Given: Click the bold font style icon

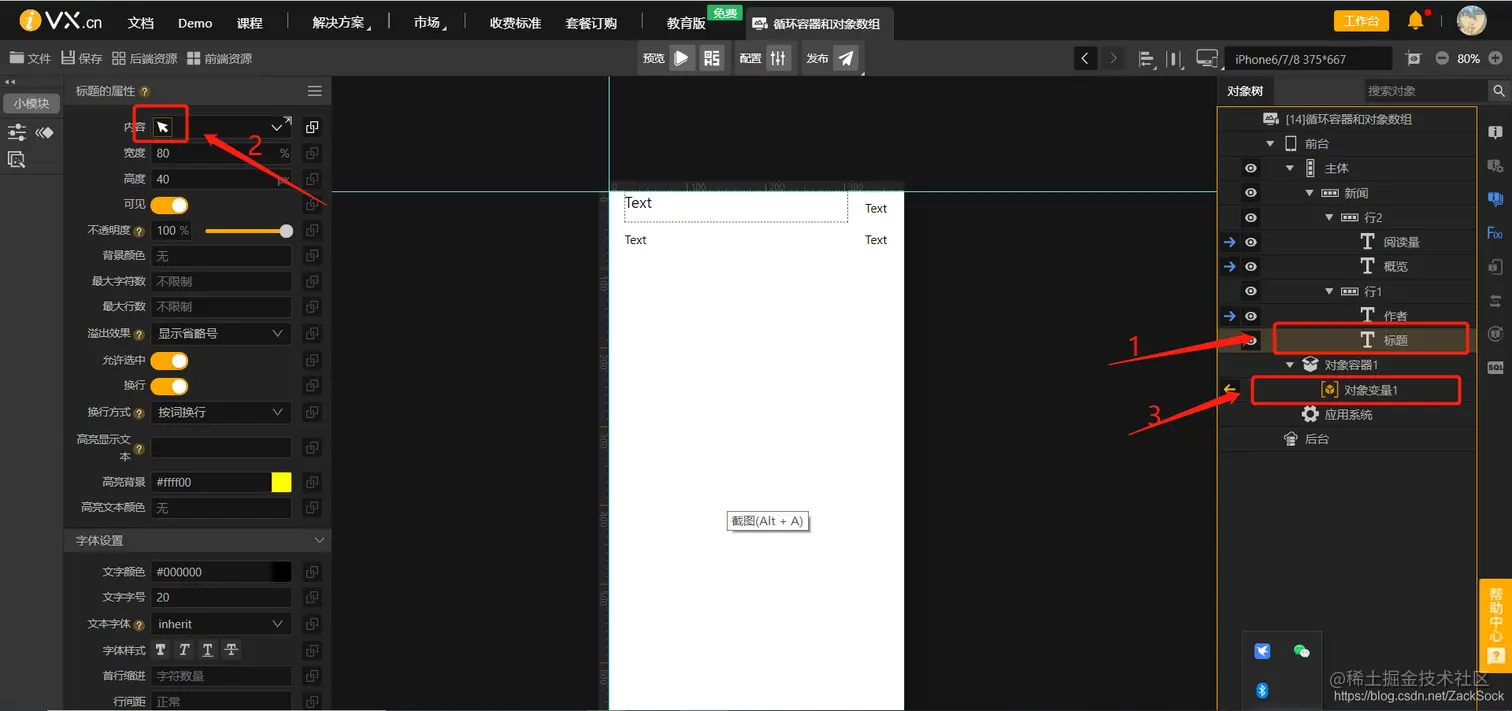Looking at the screenshot, I should tap(161, 650).
